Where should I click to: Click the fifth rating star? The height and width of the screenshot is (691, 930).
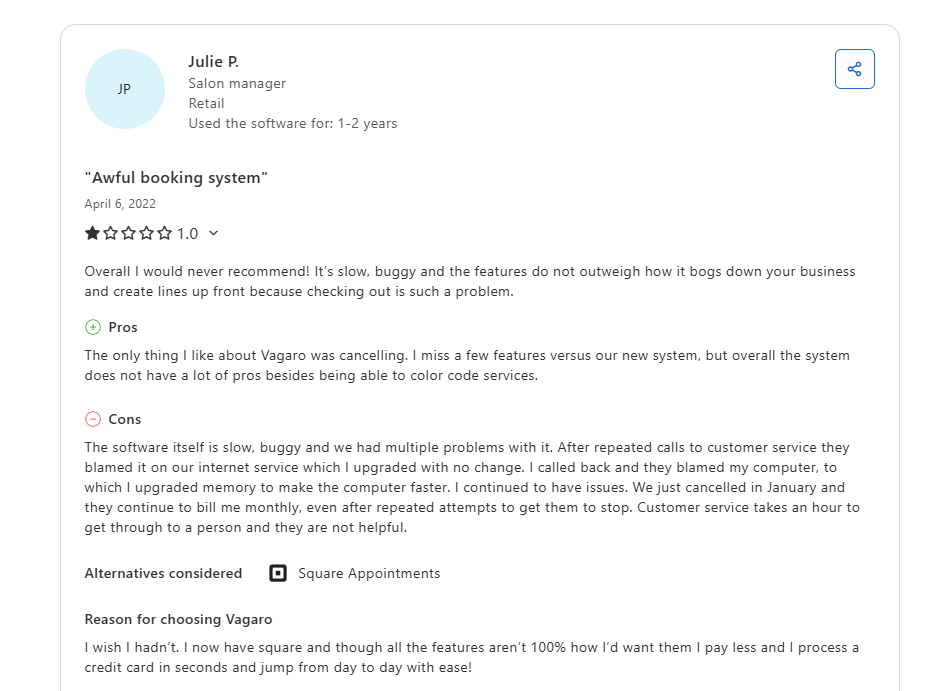(x=165, y=233)
